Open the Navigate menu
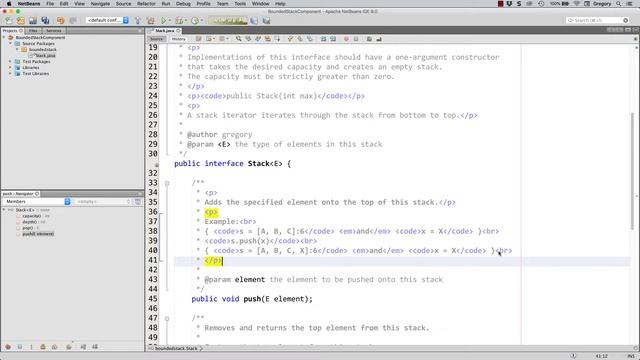The image size is (640, 360). 100,4
